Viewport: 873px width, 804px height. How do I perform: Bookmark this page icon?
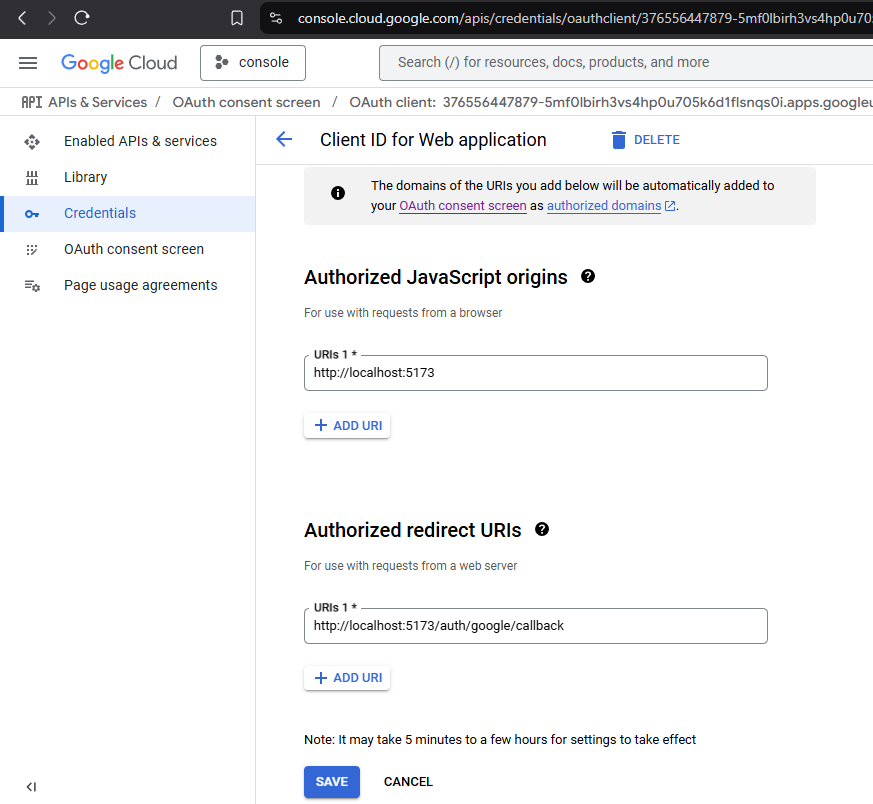237,18
